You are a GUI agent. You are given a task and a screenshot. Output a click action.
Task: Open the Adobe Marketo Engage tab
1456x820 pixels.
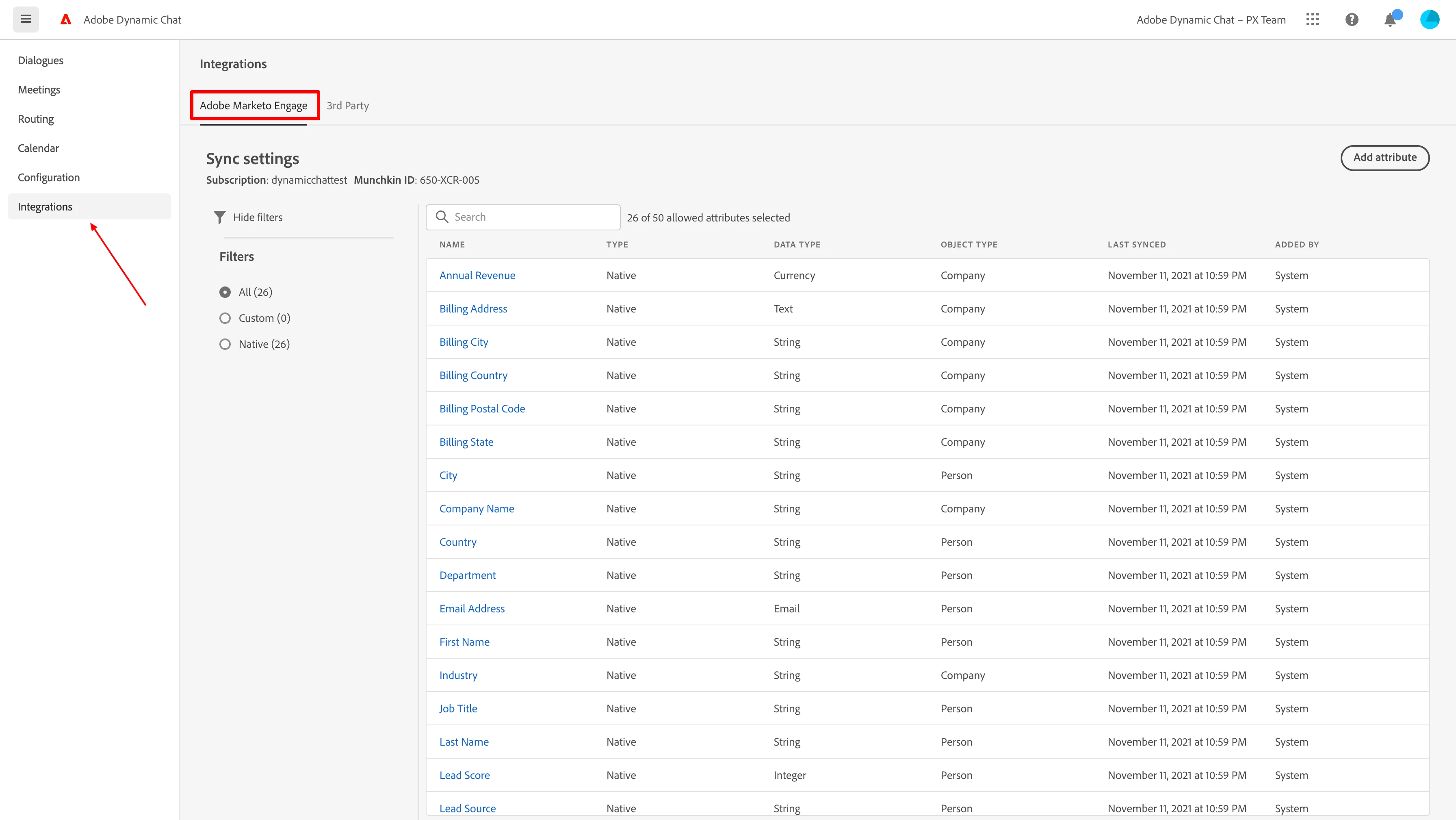coord(253,106)
